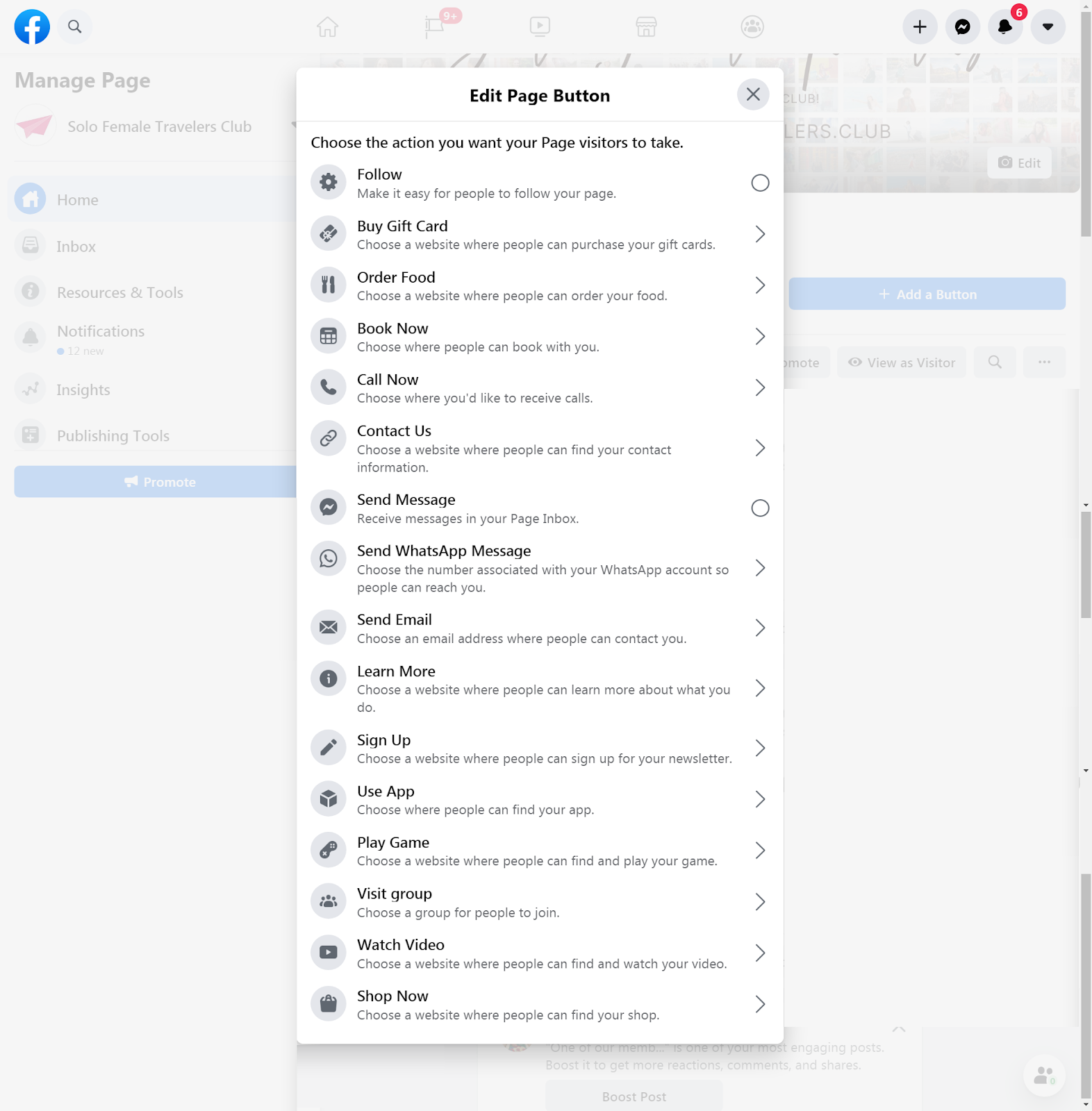Search the page using the magnifier button
This screenshot has width=1092, height=1111.
(995, 362)
